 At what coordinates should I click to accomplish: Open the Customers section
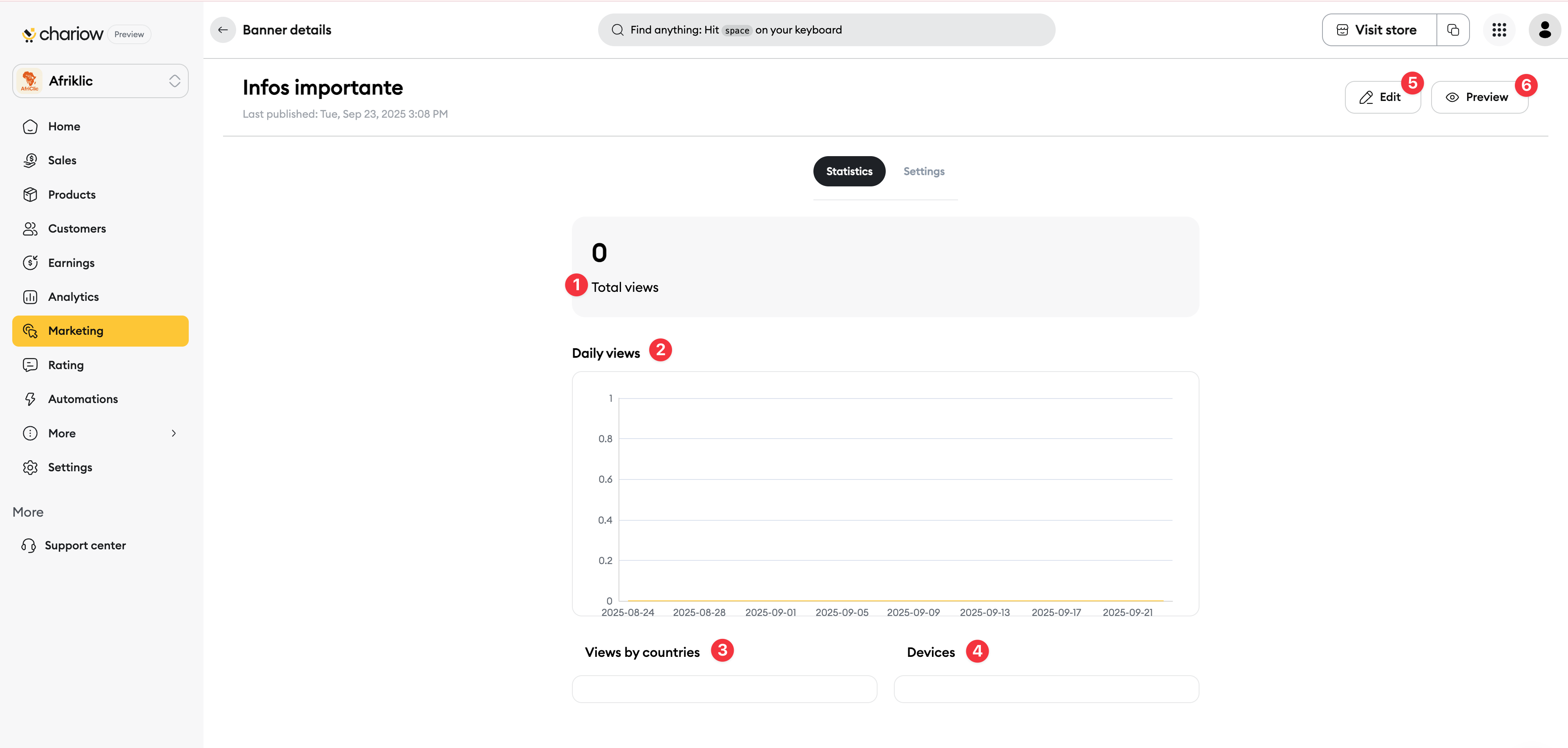[101, 229]
